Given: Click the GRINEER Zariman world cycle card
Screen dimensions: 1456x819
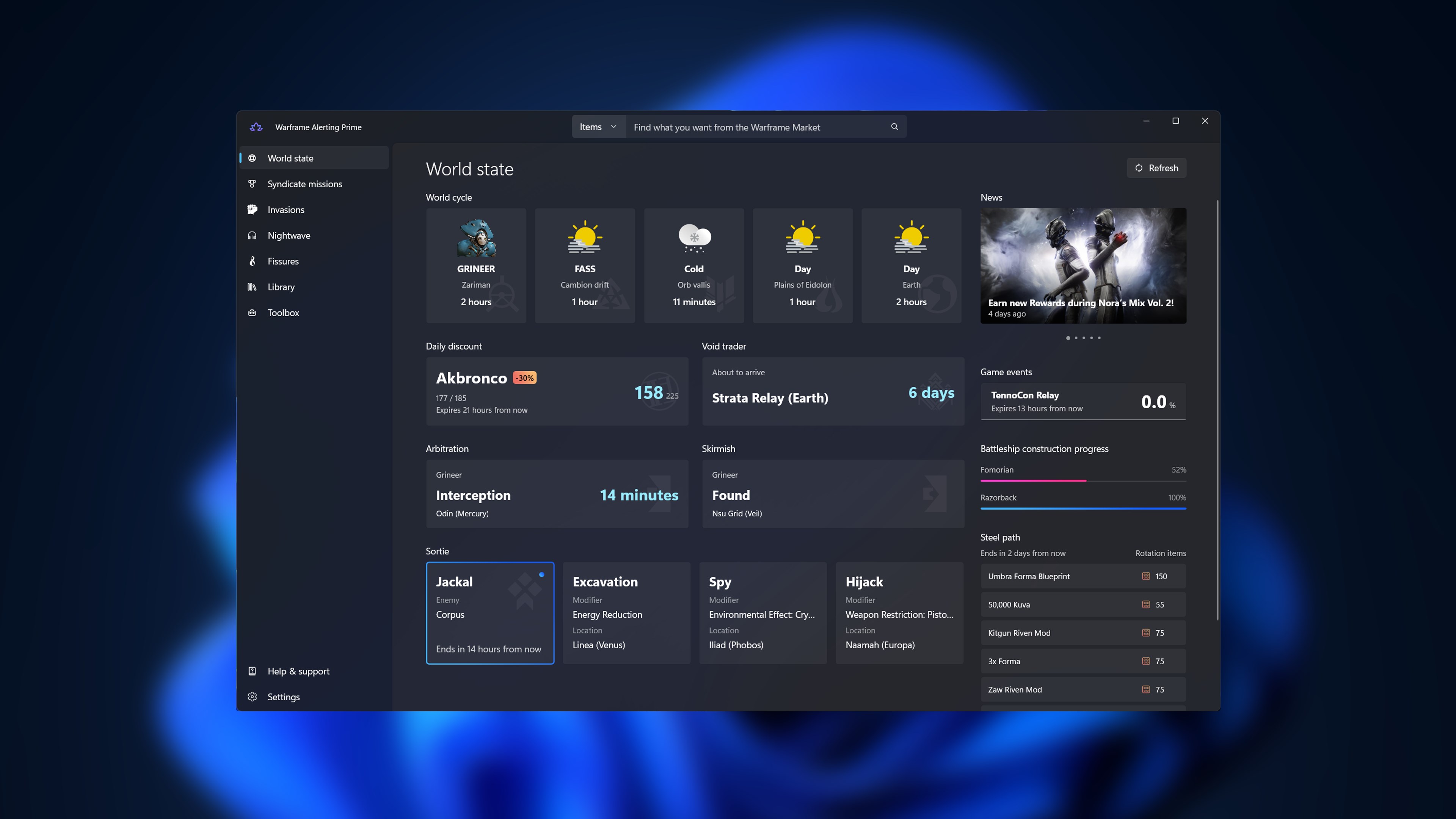Looking at the screenshot, I should [476, 266].
